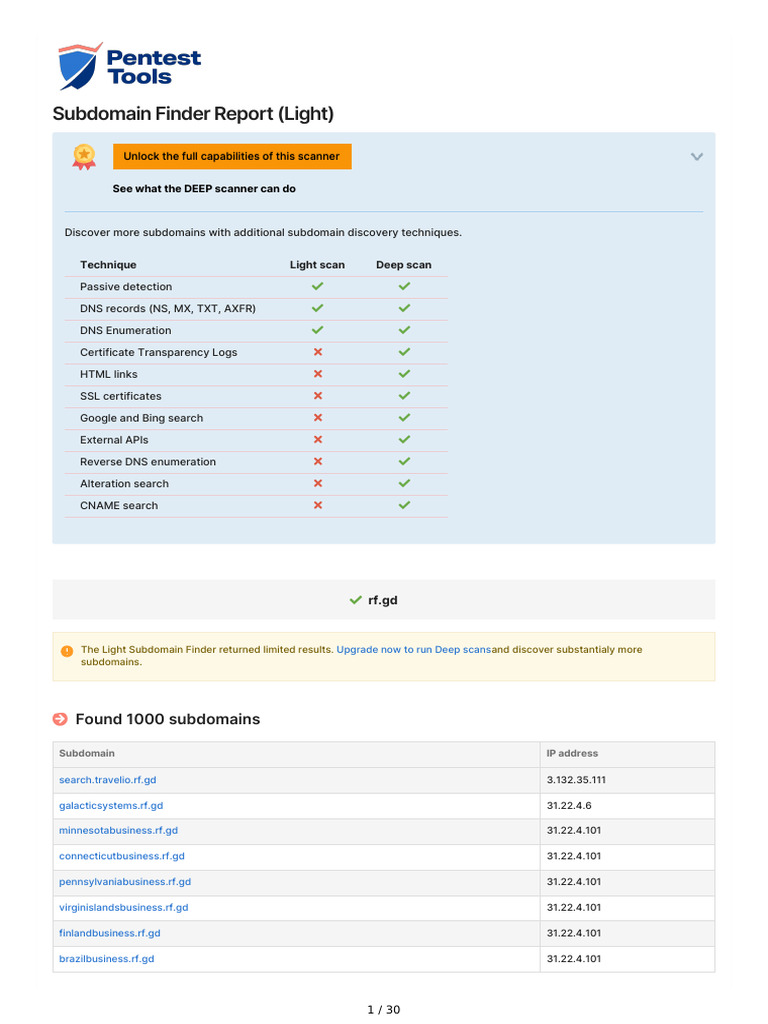Click Light scan checkmark for DNS records row
The height and width of the screenshot is (1024, 768).
click(x=317, y=308)
